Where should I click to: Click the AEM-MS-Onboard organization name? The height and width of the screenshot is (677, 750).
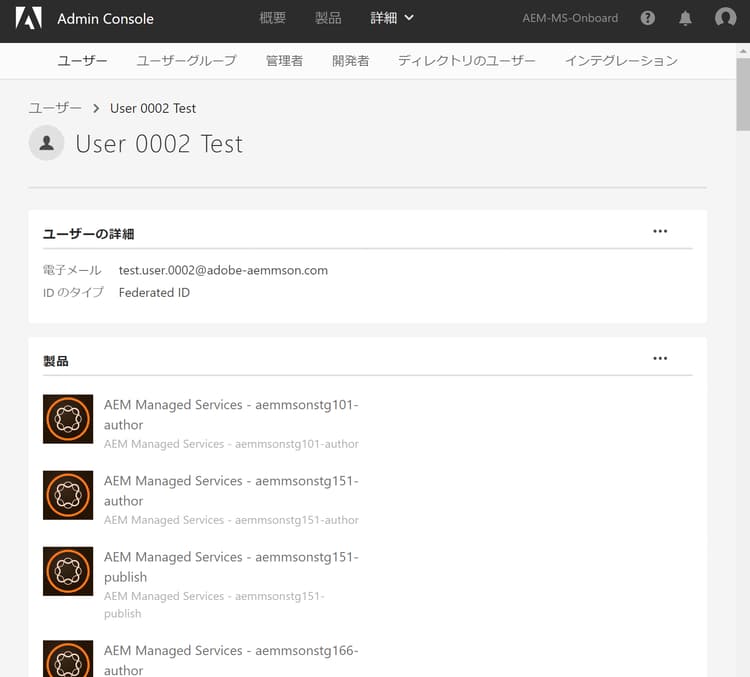click(x=570, y=18)
